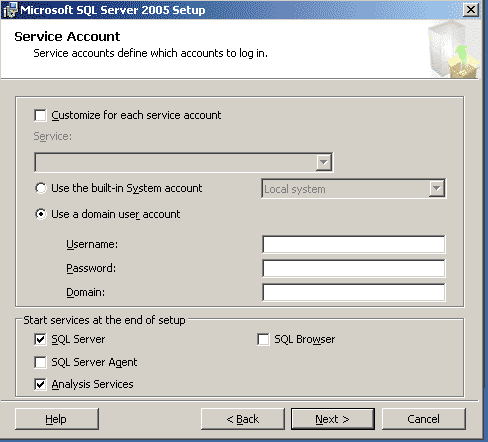This screenshot has width=488, height=442.
Task: Proceed with the Next button
Action: [333, 419]
